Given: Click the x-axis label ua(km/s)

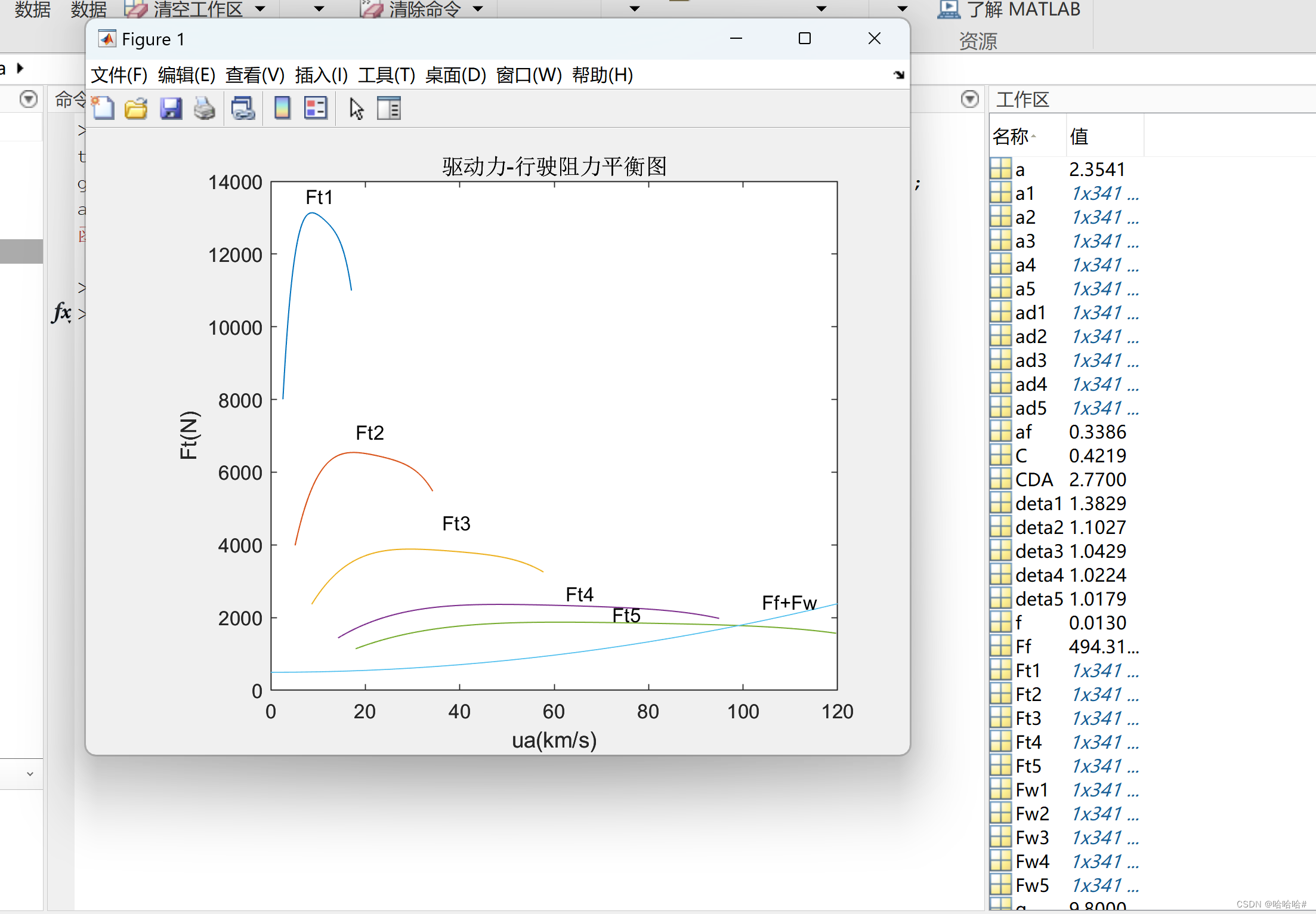Looking at the screenshot, I should 554,740.
